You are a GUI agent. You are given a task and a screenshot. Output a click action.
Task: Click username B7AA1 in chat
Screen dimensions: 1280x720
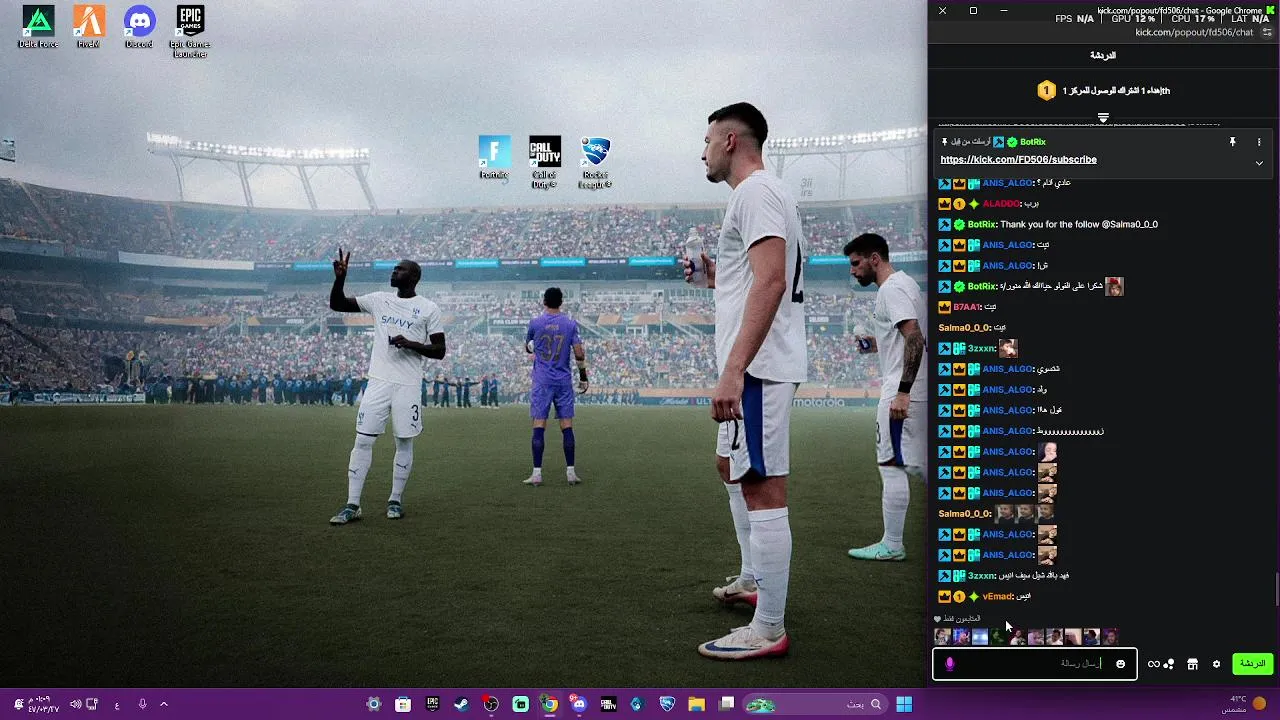click(x=967, y=307)
